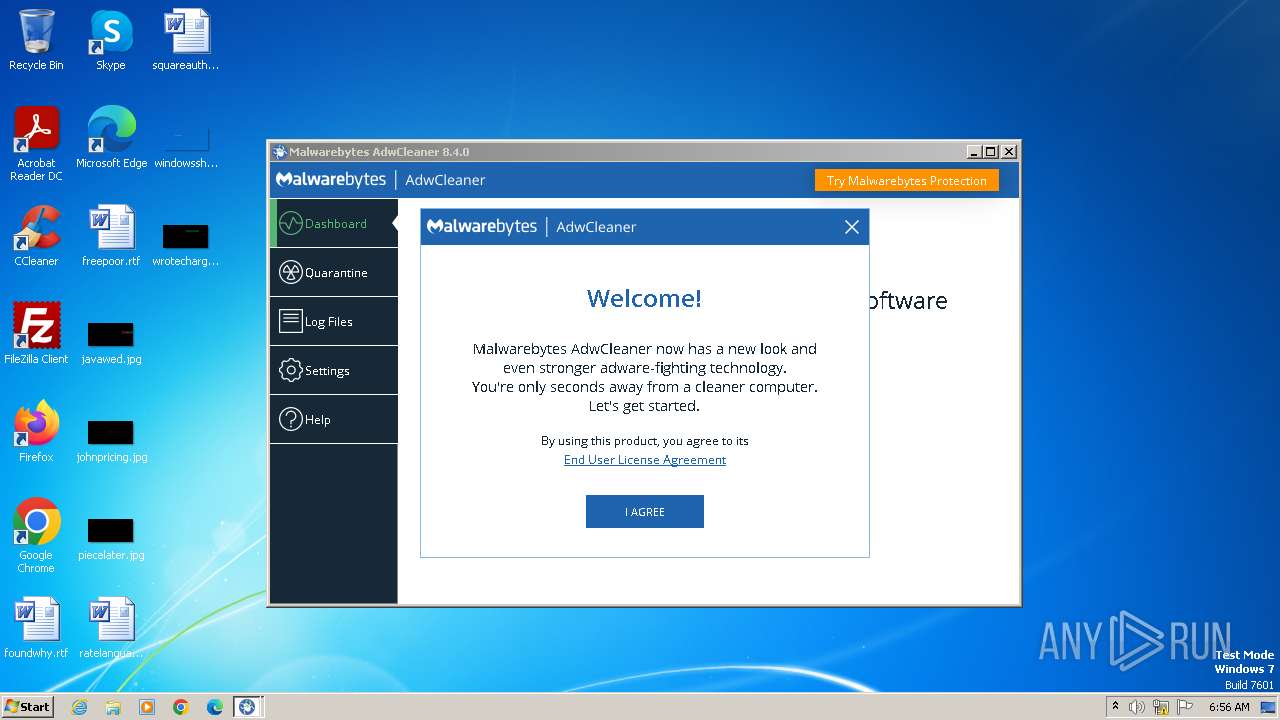This screenshot has height=720, width=1280.
Task: Click the Malwarebytes logo in main window header
Action: (331, 180)
